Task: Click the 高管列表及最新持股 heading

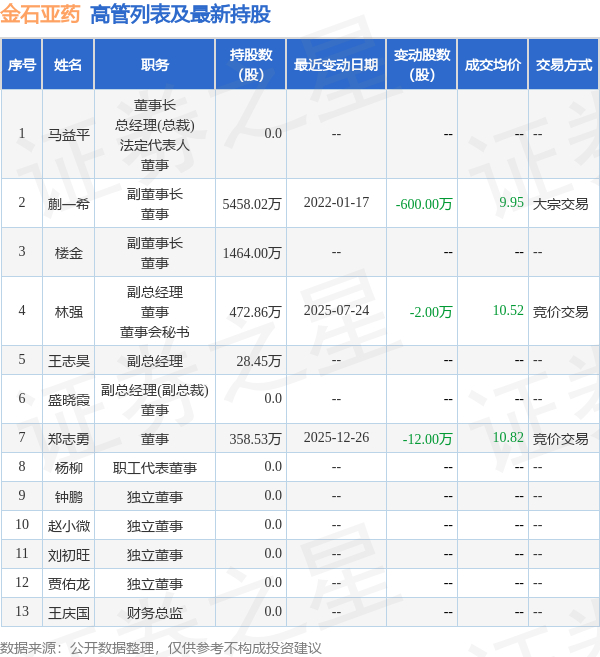Action: pos(180,14)
